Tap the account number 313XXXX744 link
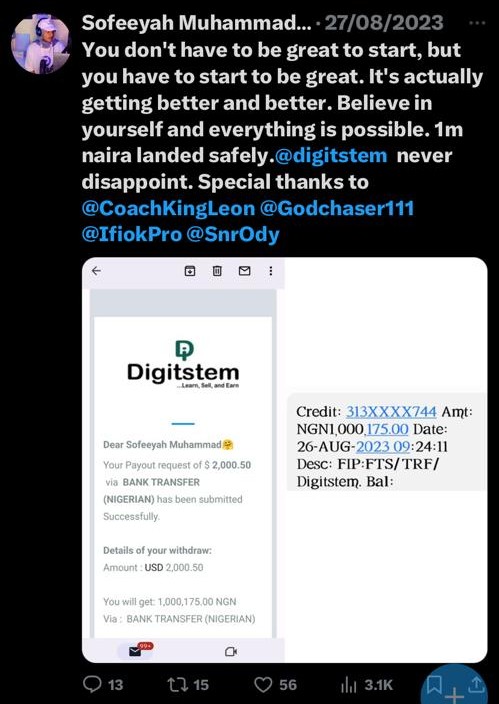This screenshot has width=499, height=704. coord(391,412)
